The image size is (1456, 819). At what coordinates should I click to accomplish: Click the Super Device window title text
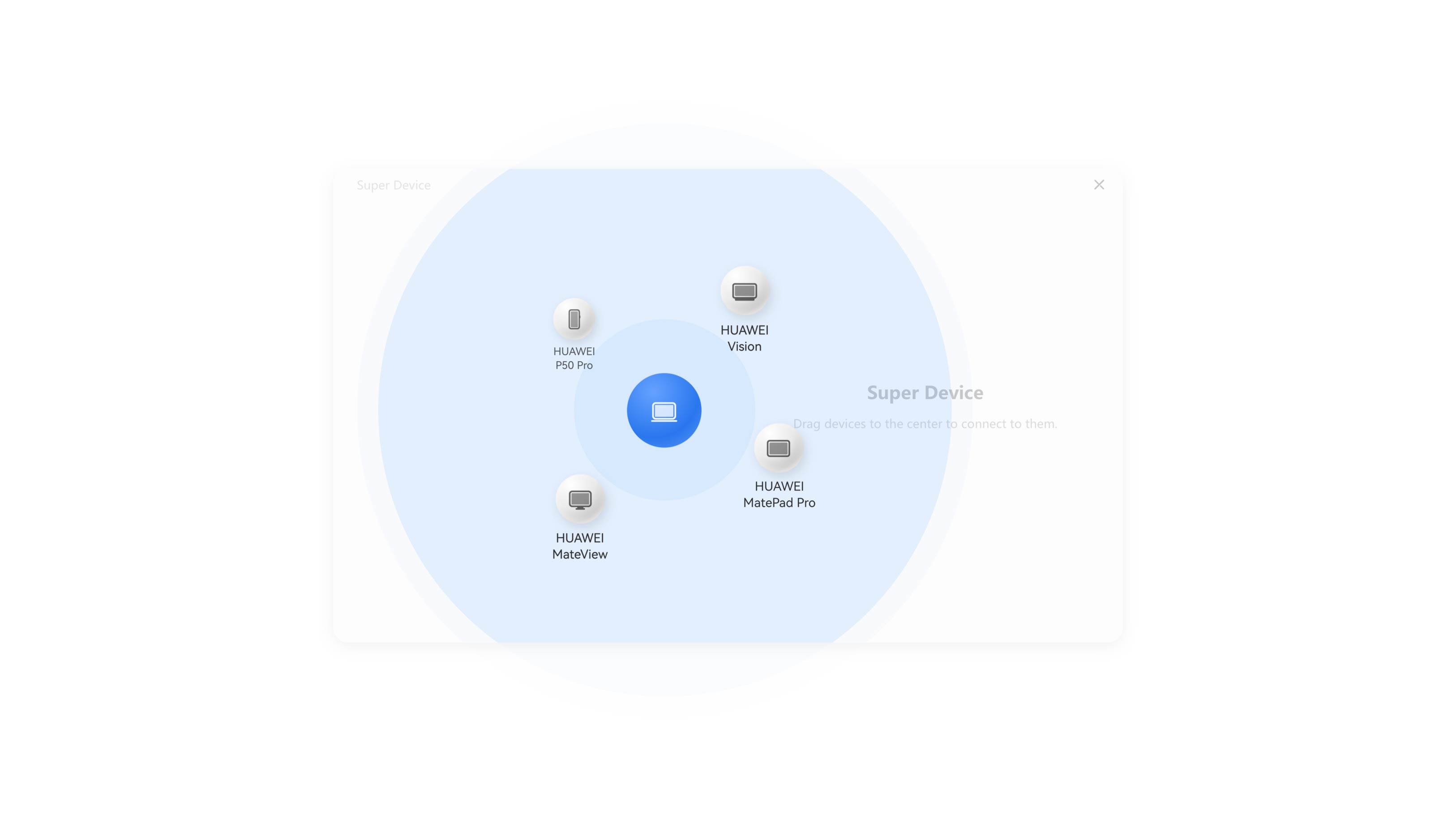pyautogui.click(x=394, y=185)
